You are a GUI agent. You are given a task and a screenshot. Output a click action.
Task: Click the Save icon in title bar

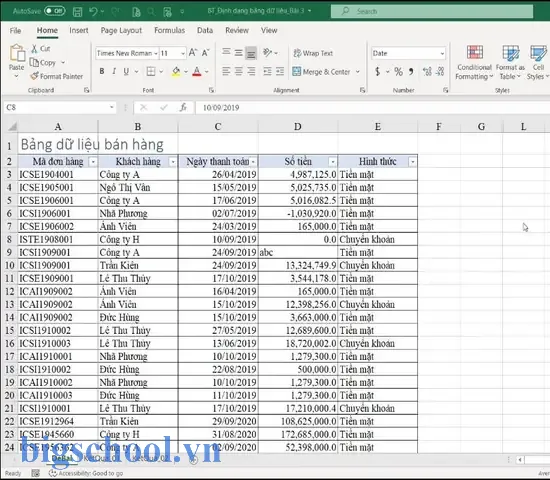[78, 12]
